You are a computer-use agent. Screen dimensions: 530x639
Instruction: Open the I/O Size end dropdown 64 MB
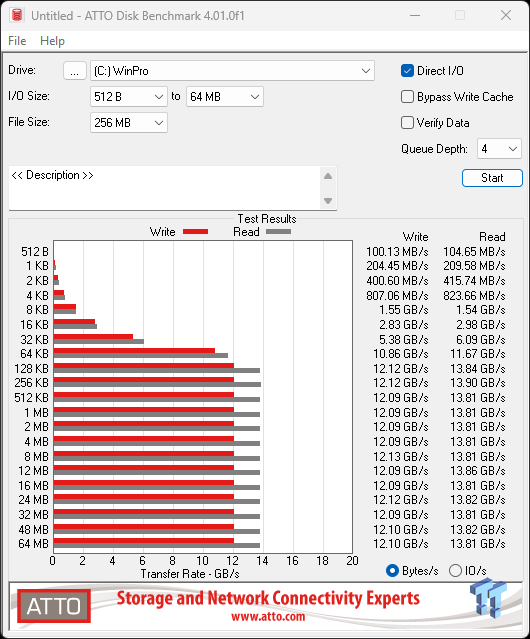pyautogui.click(x=225, y=97)
